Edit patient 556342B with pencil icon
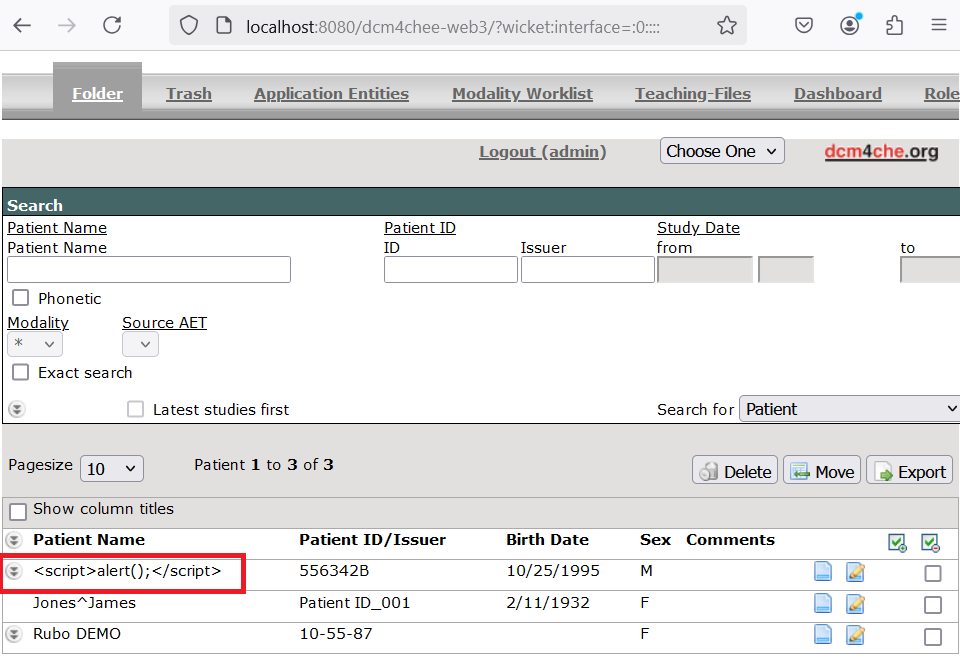Image resolution: width=960 pixels, height=670 pixels. point(855,571)
